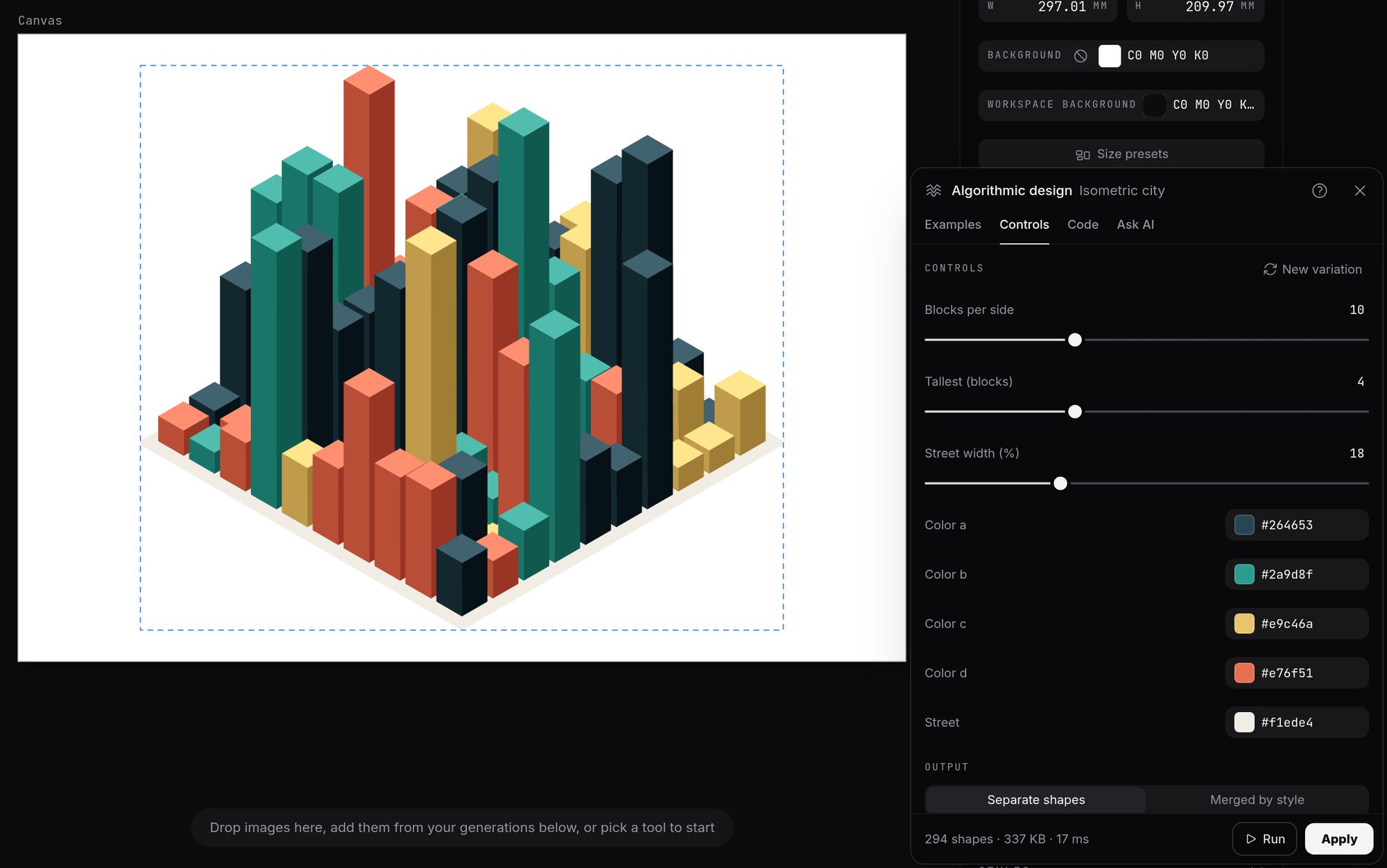Open the Ask AI tab
Screen dimensions: 1387x868
pos(1135,225)
